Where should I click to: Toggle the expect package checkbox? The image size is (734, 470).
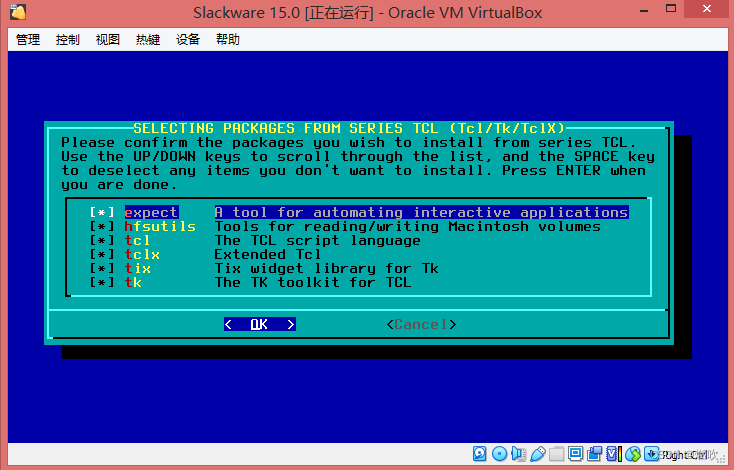(x=102, y=213)
